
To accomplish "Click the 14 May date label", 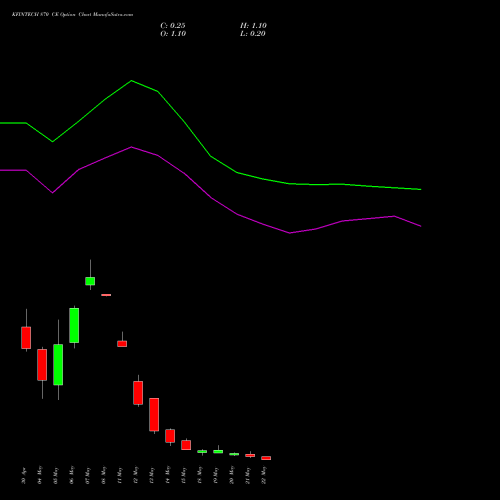I will pos(168,475).
